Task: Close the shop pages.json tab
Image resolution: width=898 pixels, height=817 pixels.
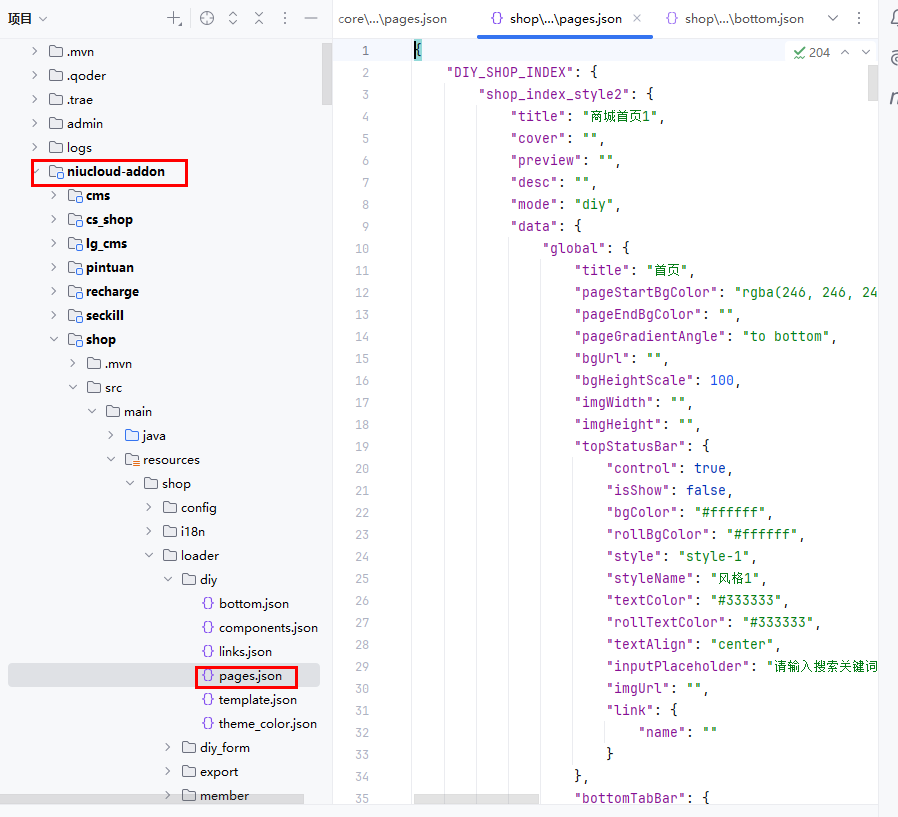Action: tap(638, 18)
